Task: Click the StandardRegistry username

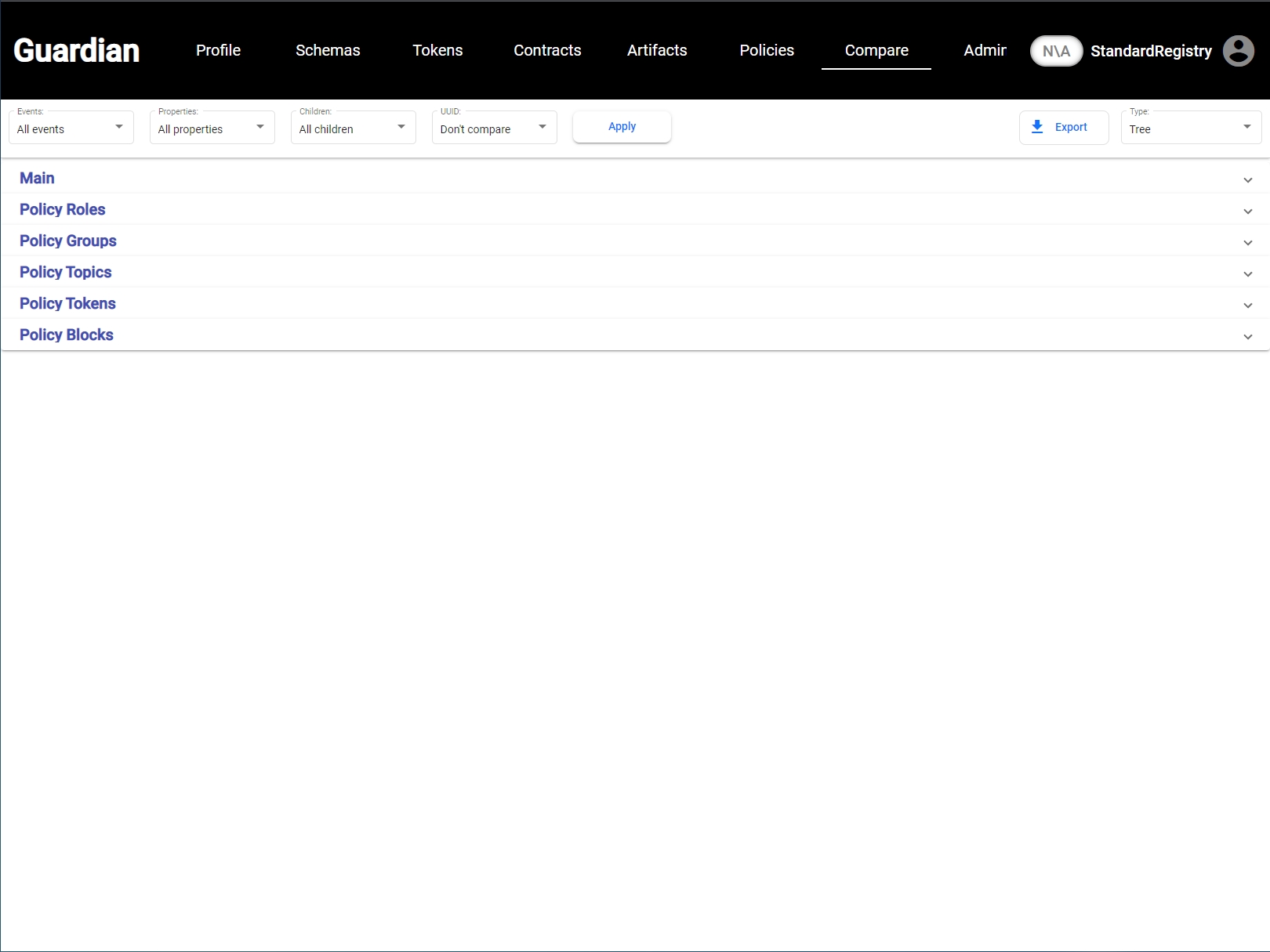Action: click(1151, 51)
